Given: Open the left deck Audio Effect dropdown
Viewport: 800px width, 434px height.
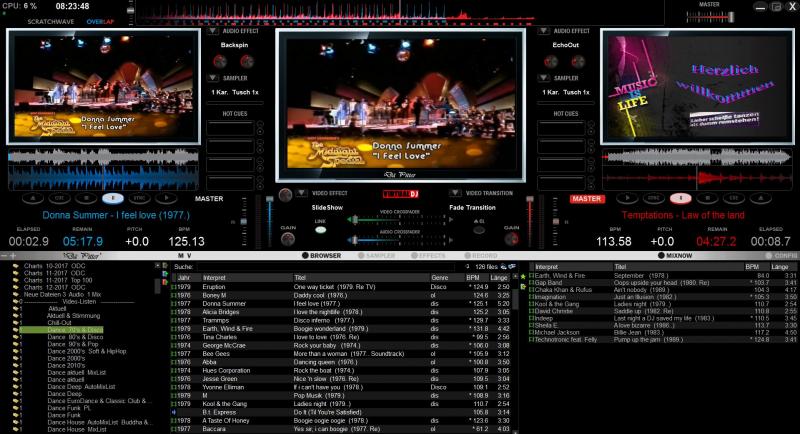Looking at the screenshot, I should point(213,31).
